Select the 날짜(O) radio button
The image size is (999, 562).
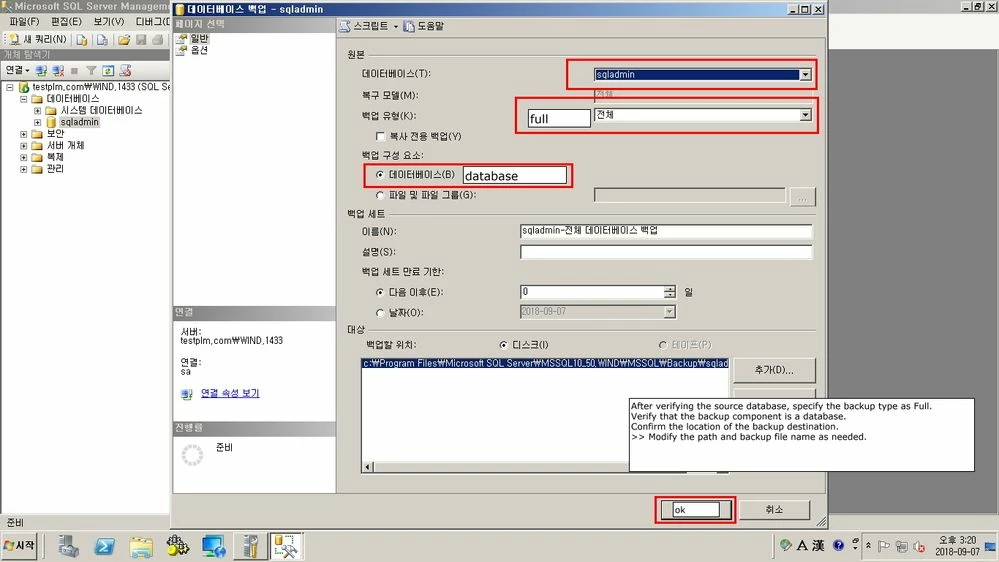380,313
